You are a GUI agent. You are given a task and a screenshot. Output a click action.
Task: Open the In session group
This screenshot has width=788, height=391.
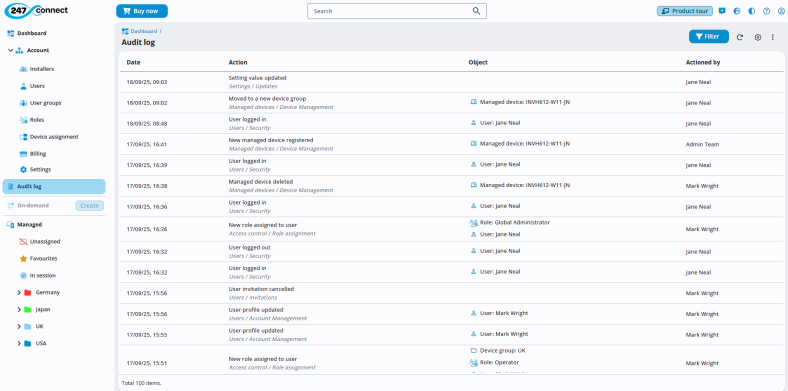coord(43,276)
